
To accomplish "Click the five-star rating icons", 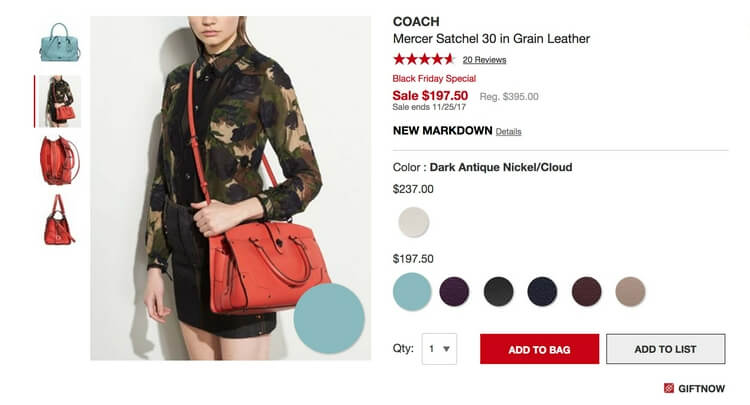I will click(423, 59).
